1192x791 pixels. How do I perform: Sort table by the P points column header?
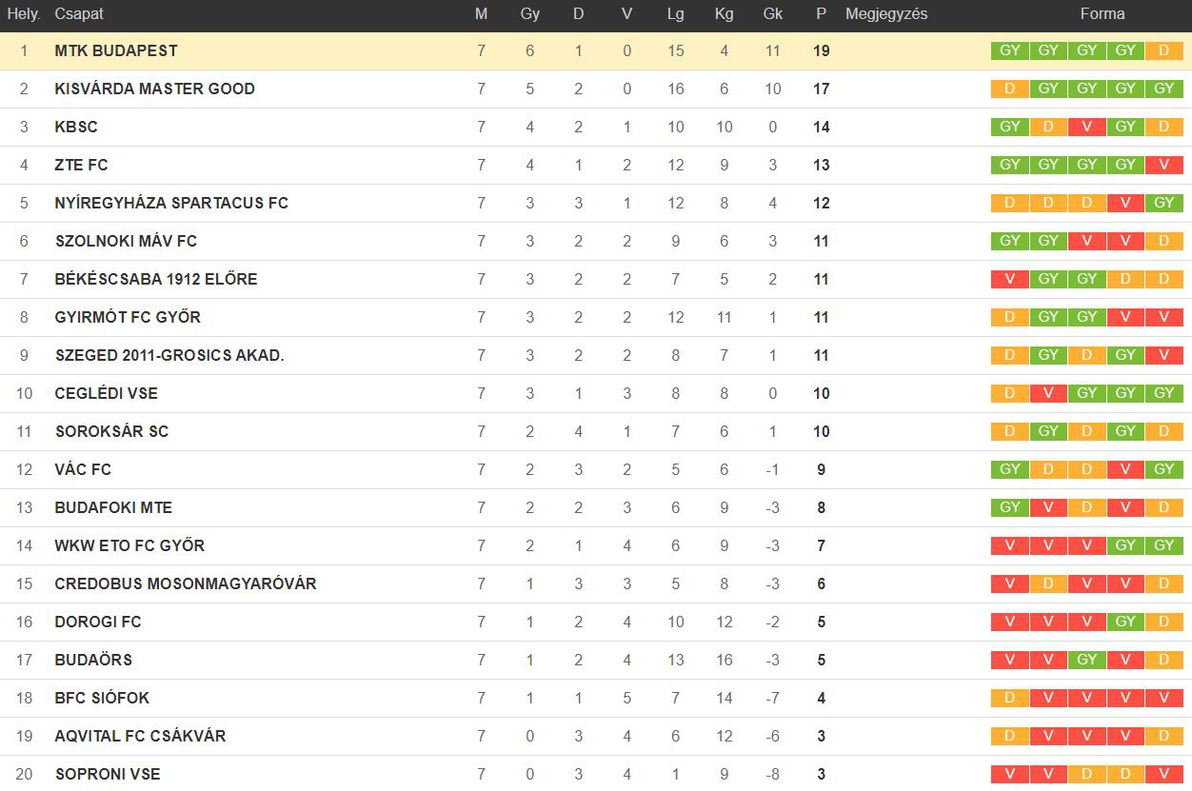pos(821,14)
